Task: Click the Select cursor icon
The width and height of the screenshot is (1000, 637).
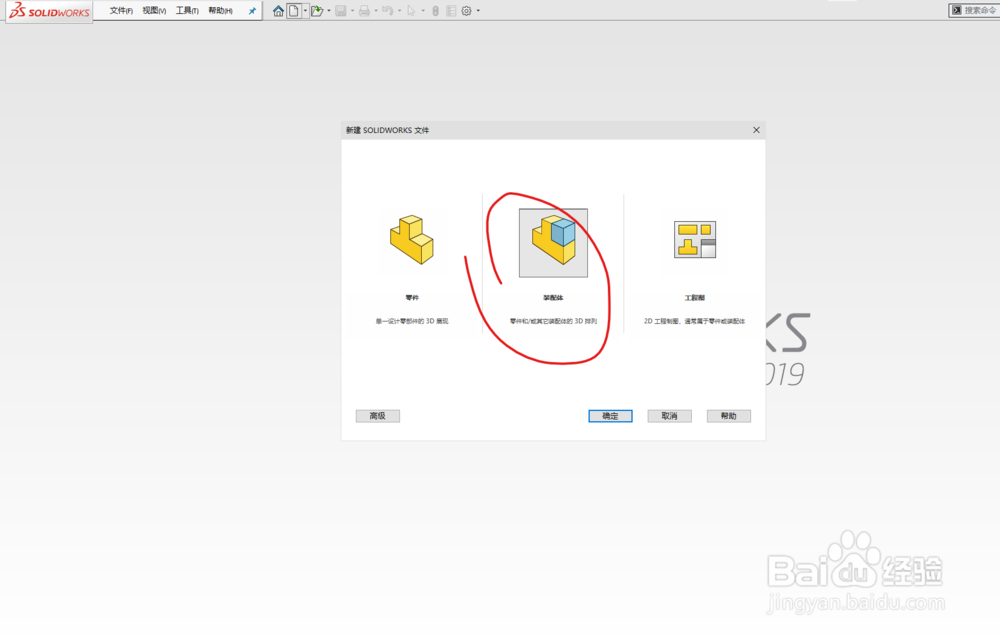Action: point(411,11)
